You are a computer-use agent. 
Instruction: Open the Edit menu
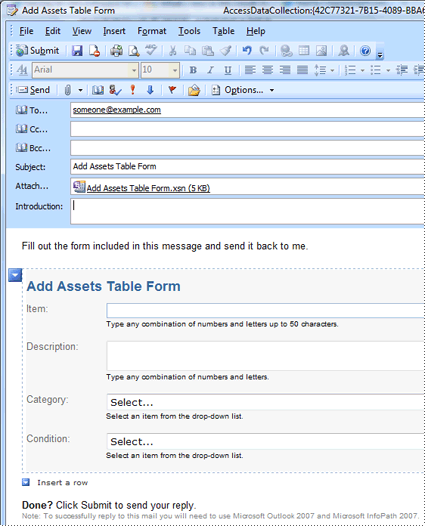click(53, 31)
